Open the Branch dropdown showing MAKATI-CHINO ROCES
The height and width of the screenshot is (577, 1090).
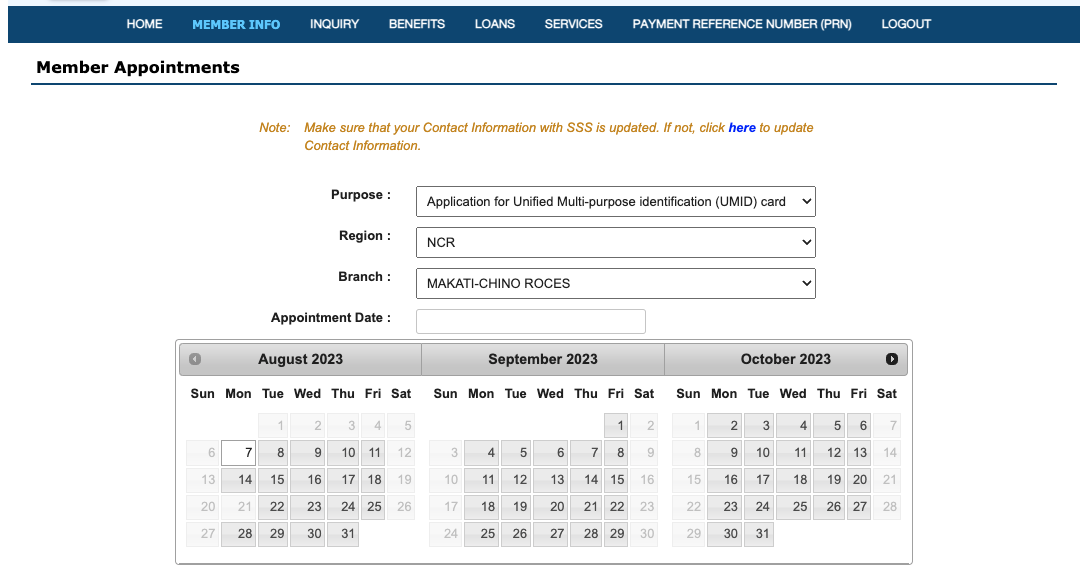[x=615, y=283]
